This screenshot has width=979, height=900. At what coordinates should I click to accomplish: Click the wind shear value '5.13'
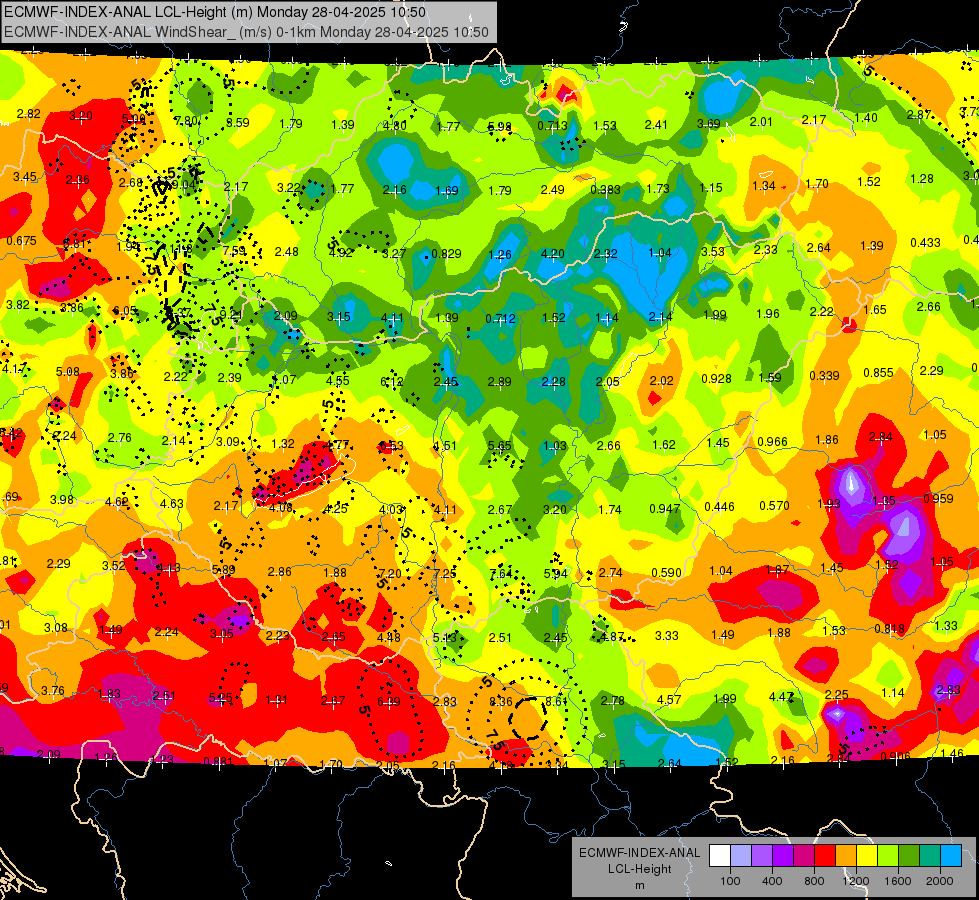click(x=445, y=638)
